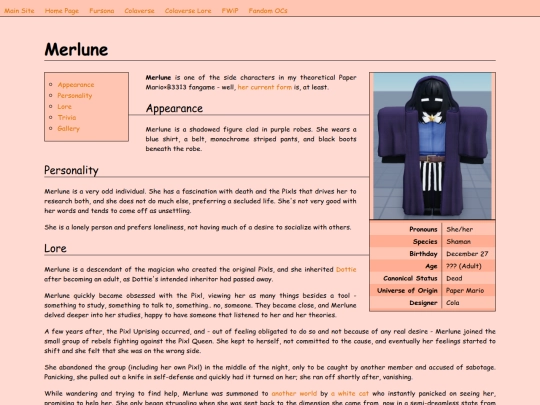
Task: Open the Dottie character link
Action: click(x=346, y=269)
